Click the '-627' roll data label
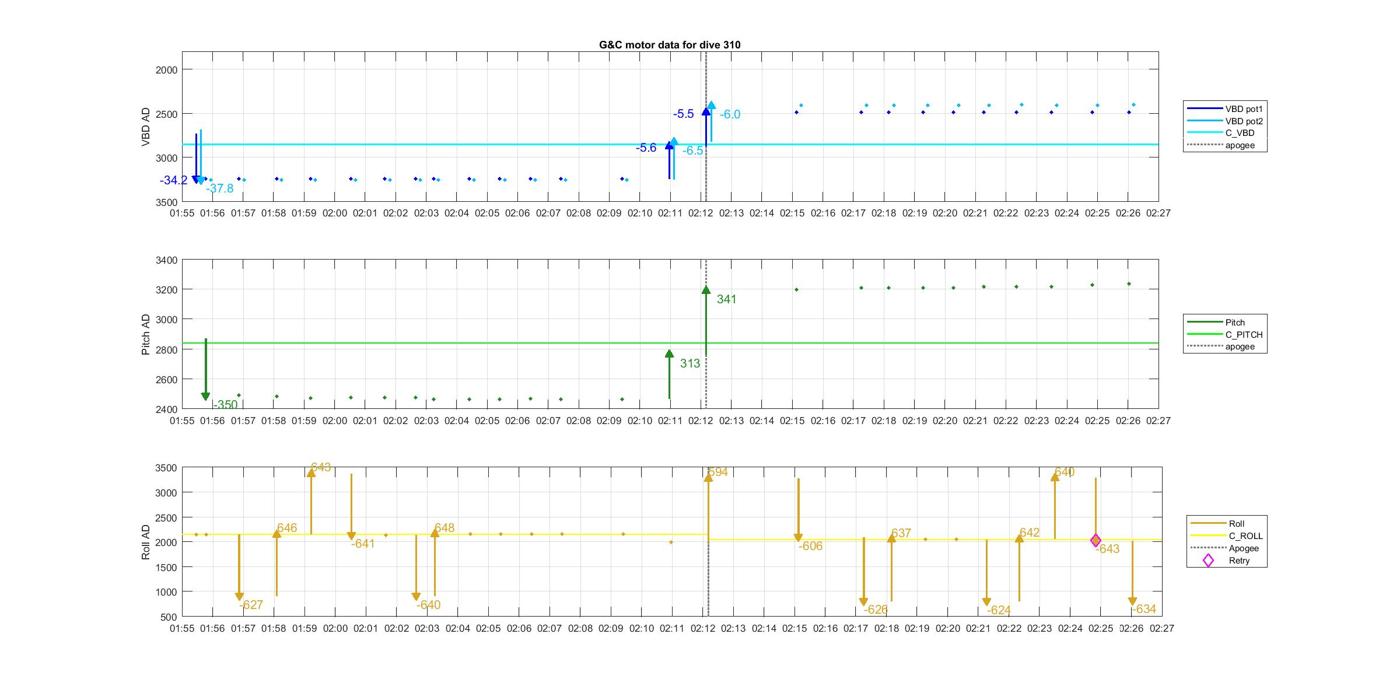The height and width of the screenshot is (693, 1400). click(x=251, y=605)
